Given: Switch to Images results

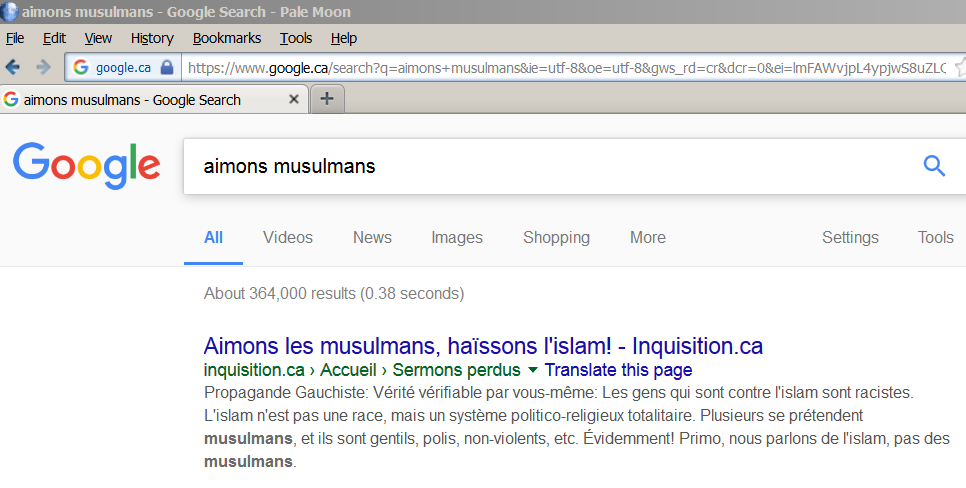Looking at the screenshot, I should point(457,237).
